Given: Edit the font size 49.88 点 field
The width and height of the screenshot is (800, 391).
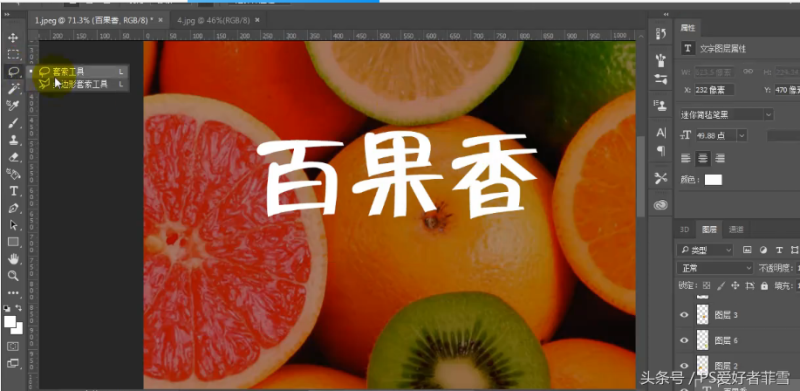Looking at the screenshot, I should 715,135.
